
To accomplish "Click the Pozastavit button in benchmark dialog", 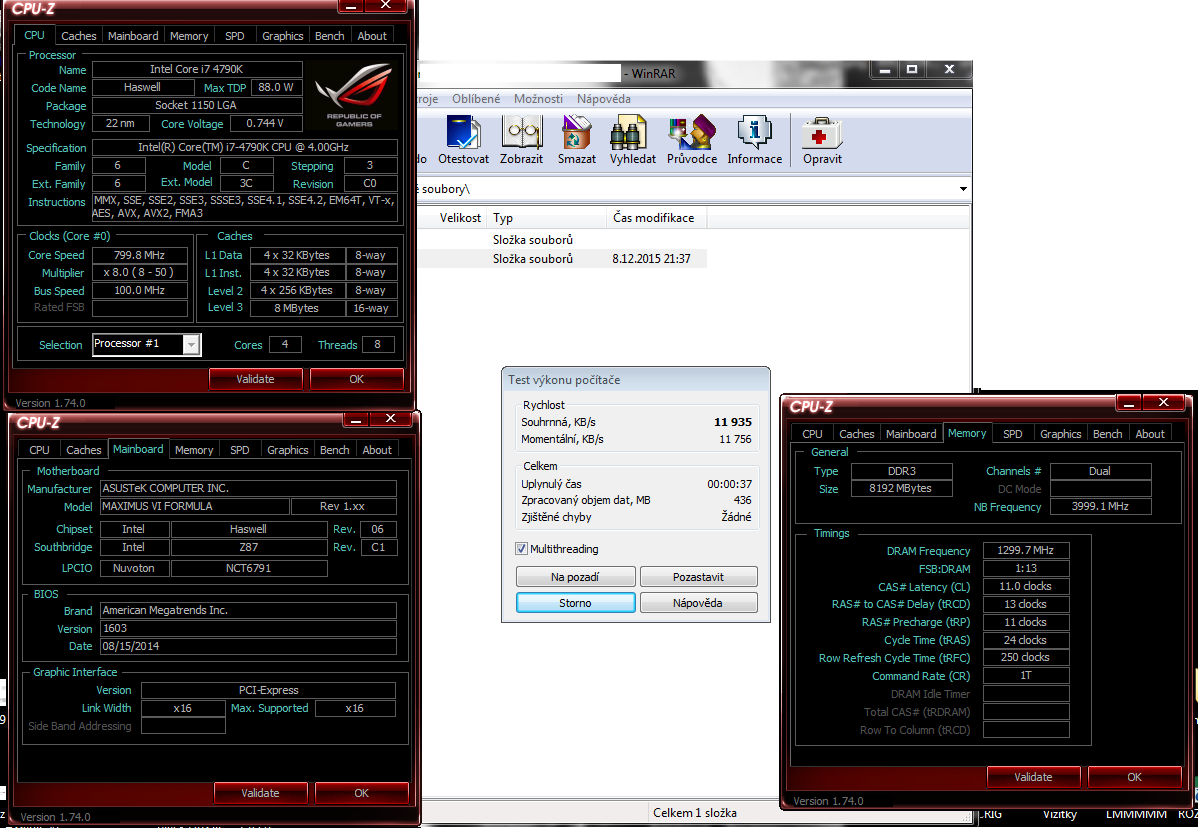I will click(698, 577).
